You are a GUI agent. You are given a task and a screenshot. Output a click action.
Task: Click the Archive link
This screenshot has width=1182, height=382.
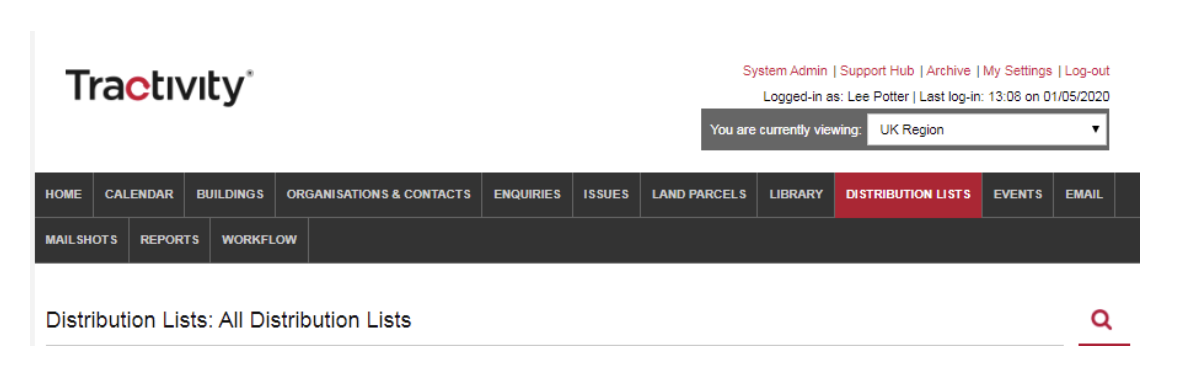coord(948,71)
